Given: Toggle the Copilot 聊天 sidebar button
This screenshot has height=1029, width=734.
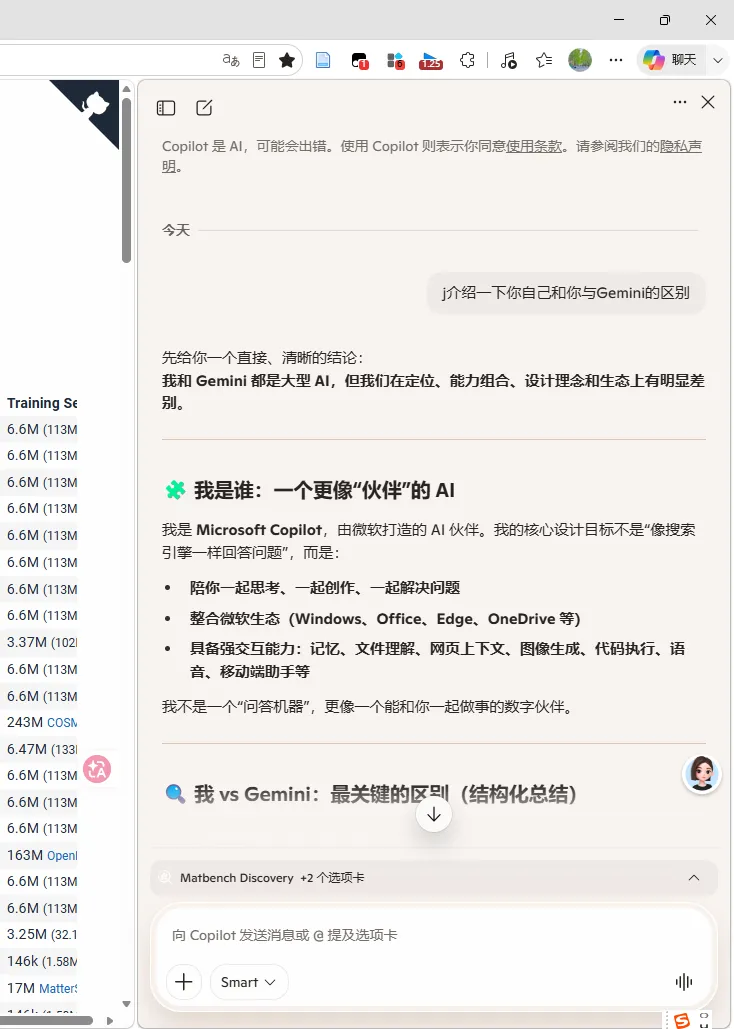Looking at the screenshot, I should pos(670,60).
